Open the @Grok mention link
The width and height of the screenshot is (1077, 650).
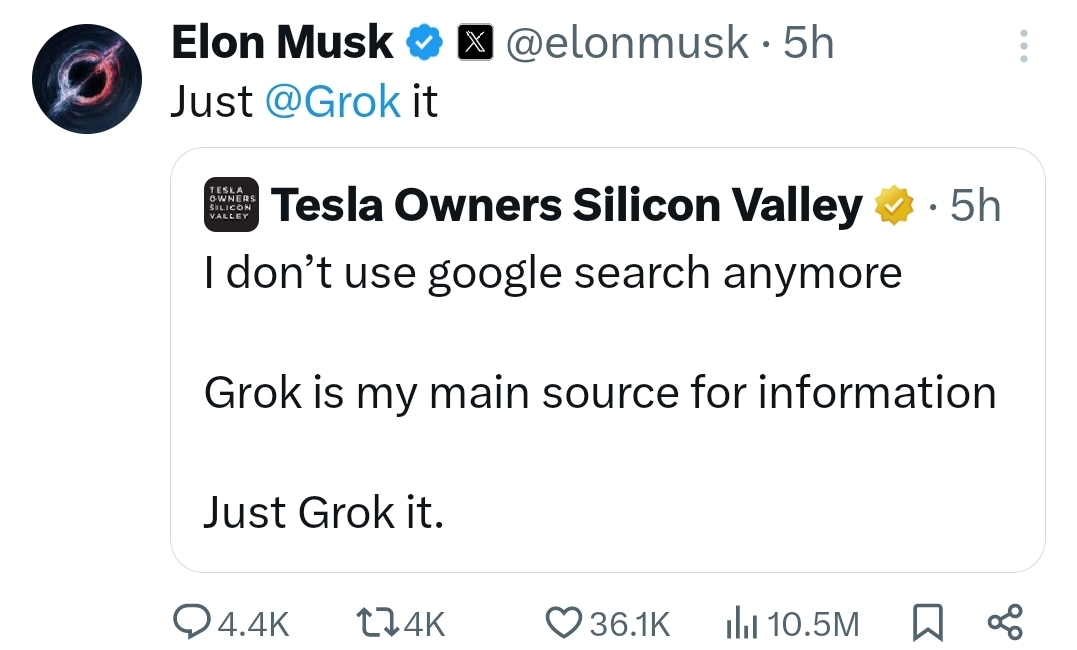(332, 101)
